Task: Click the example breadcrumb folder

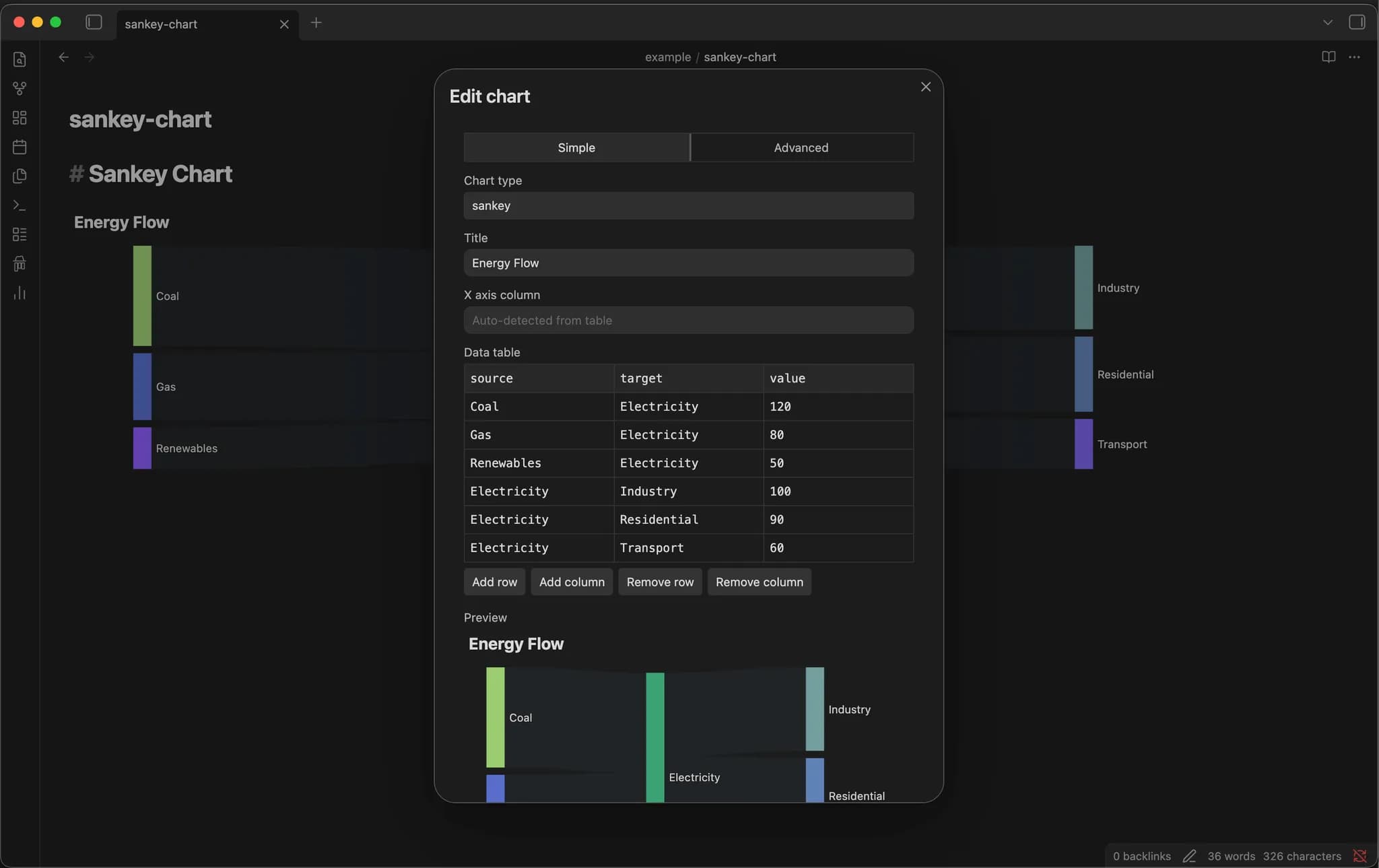Action: (667, 57)
